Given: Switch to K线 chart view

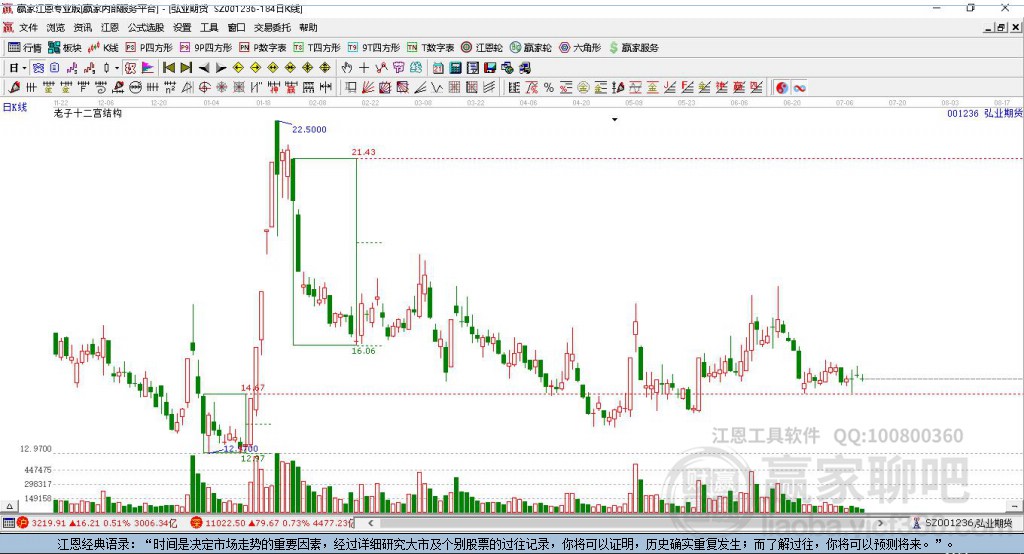Looking at the screenshot, I should [x=103, y=48].
